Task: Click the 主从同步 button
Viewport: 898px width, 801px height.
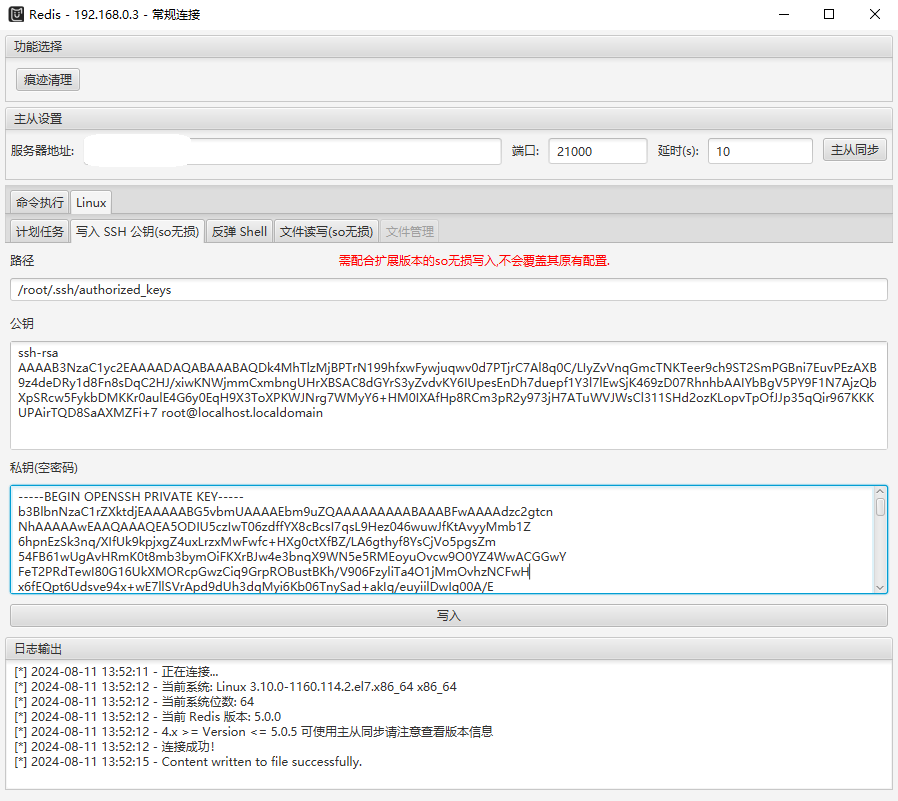Action: 854,150
